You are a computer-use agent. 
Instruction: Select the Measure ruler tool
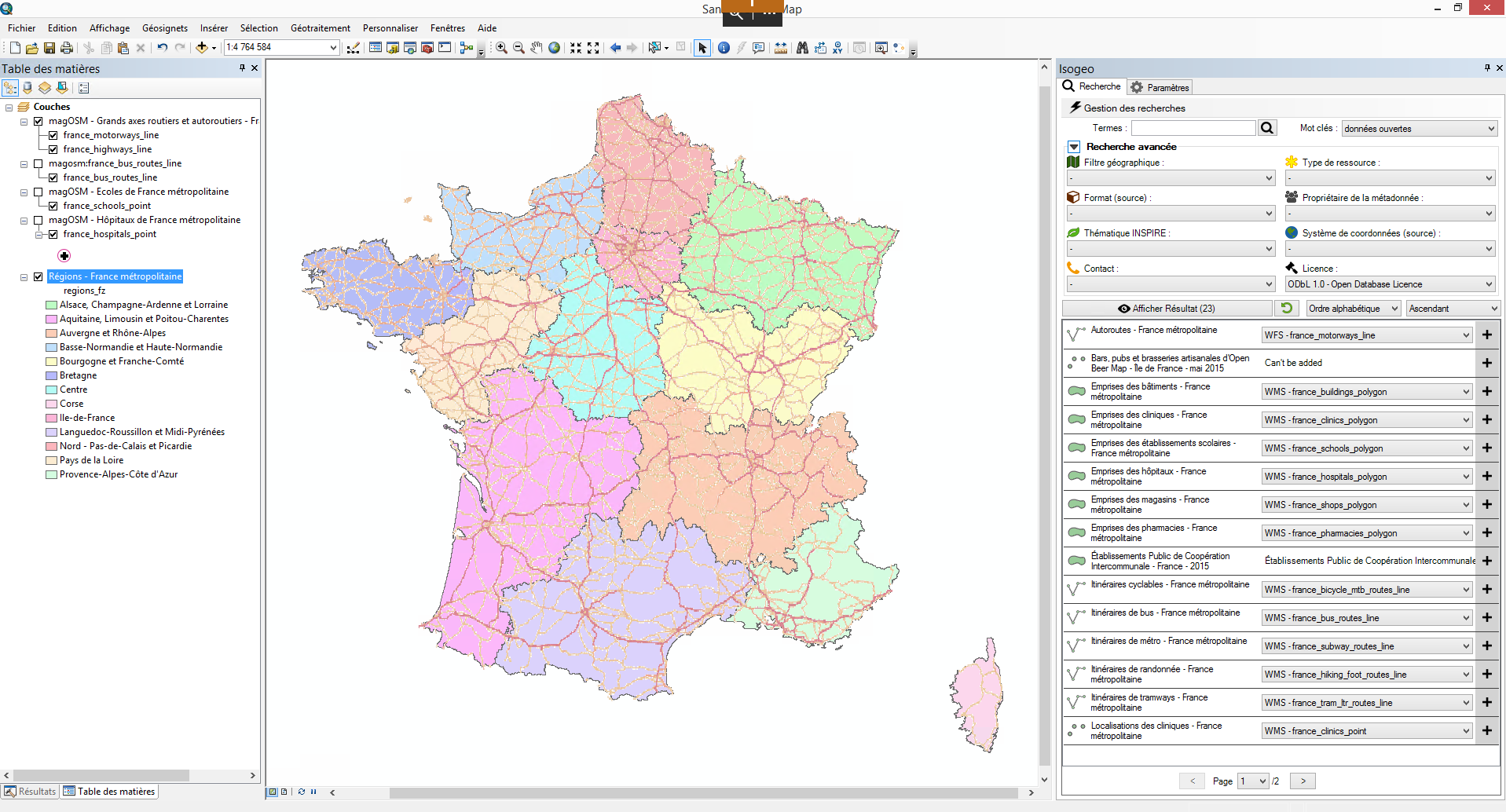pyautogui.click(x=781, y=48)
